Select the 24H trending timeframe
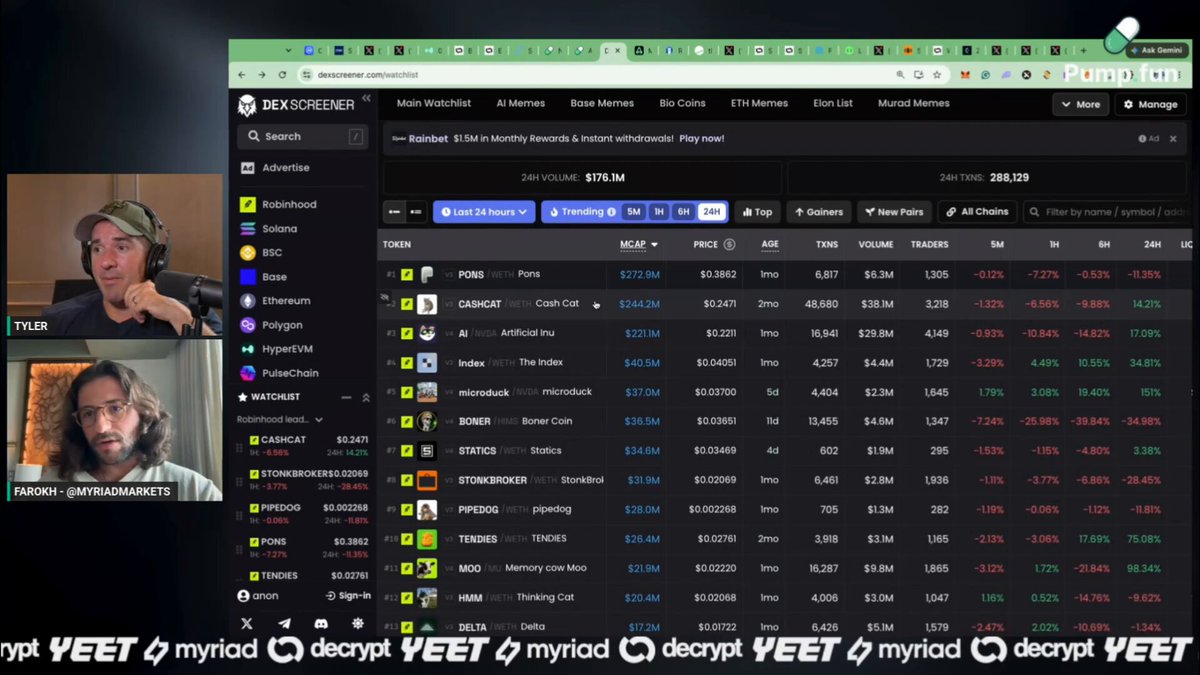This screenshot has width=1200, height=675. pos(711,212)
